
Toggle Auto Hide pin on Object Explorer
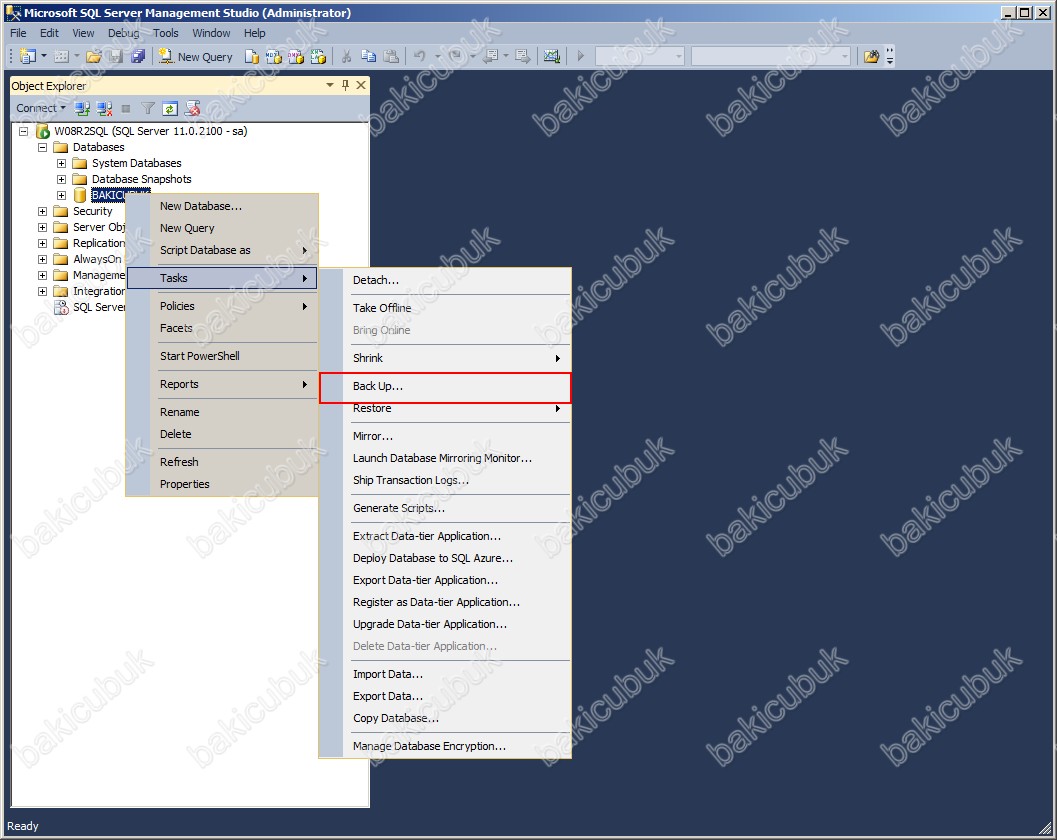click(x=345, y=85)
